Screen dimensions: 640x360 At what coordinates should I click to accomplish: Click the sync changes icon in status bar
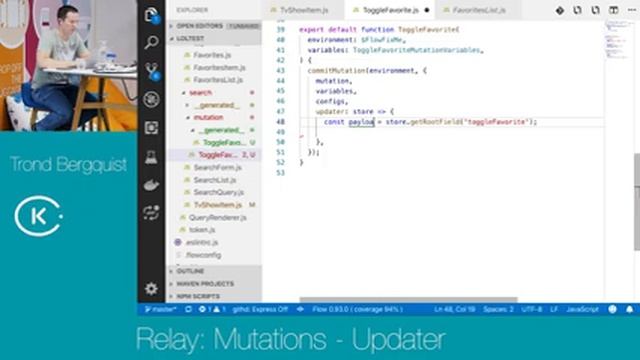(x=188, y=309)
